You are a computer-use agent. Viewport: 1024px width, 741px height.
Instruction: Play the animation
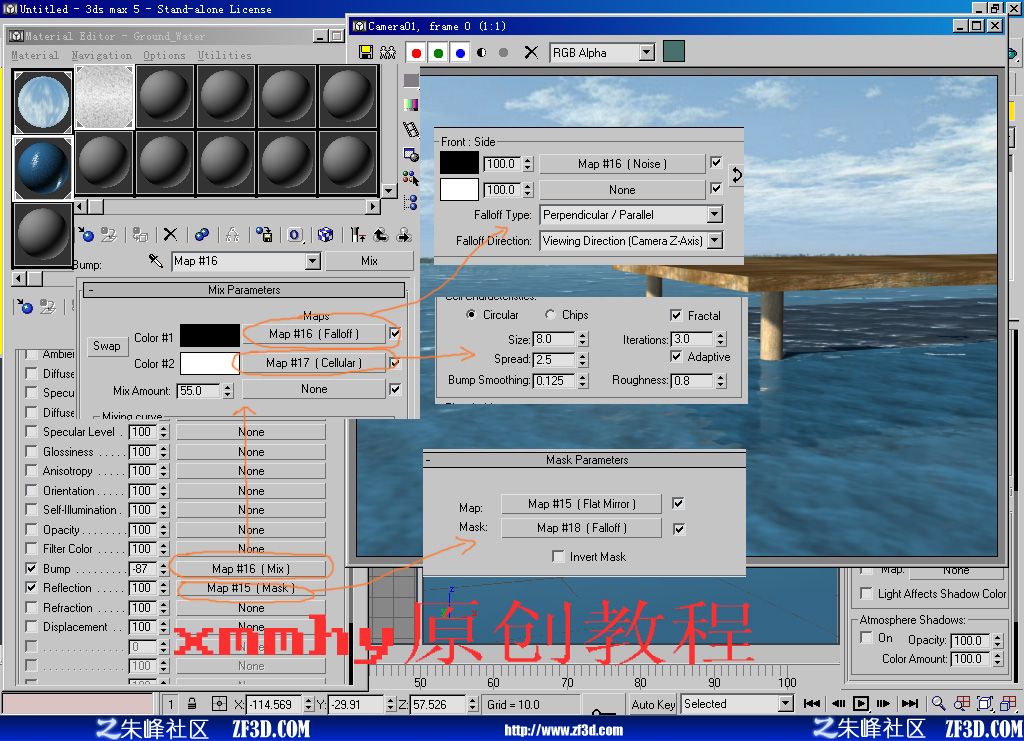tap(861, 703)
